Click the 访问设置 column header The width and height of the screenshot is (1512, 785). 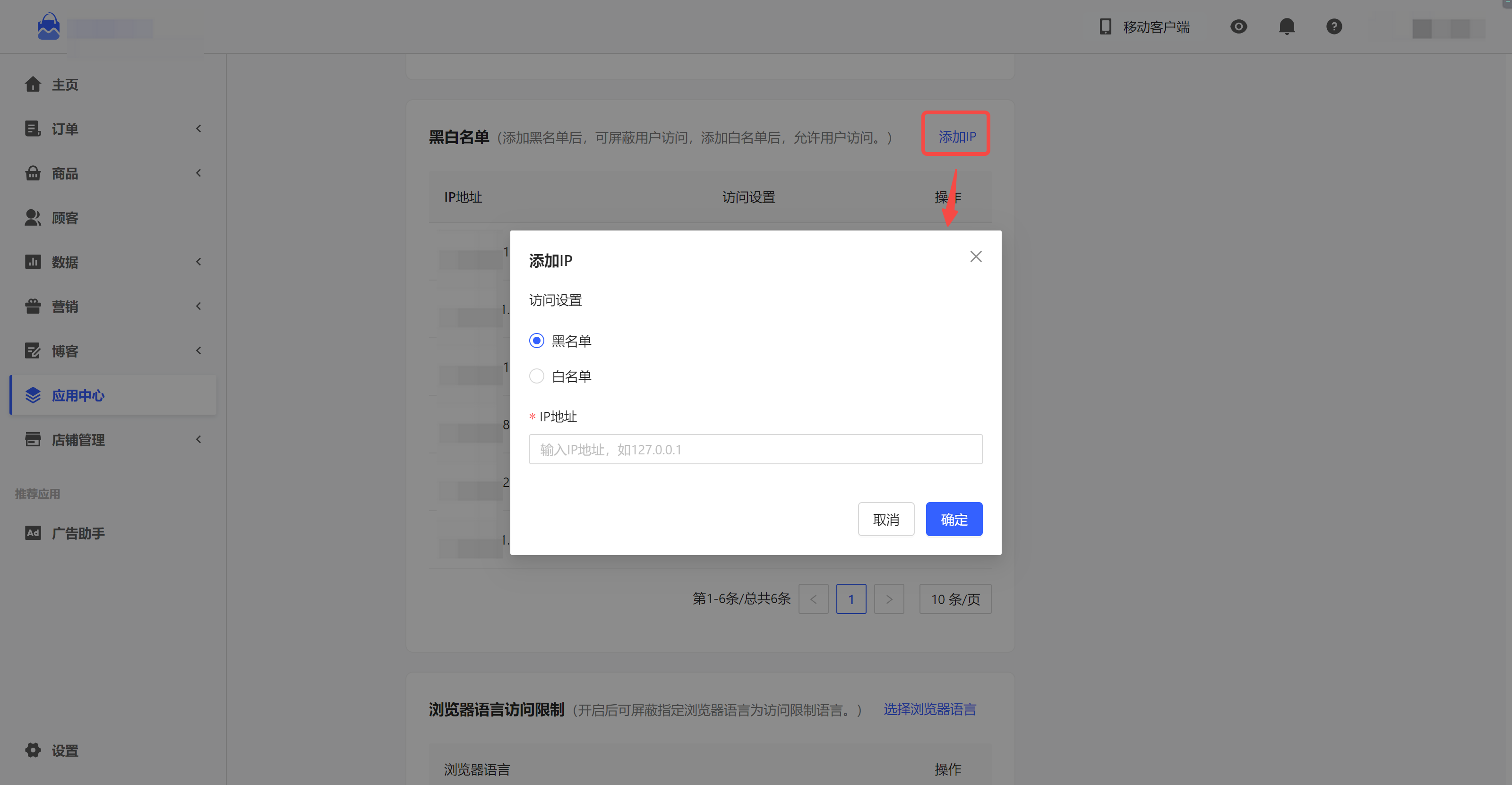pos(748,197)
